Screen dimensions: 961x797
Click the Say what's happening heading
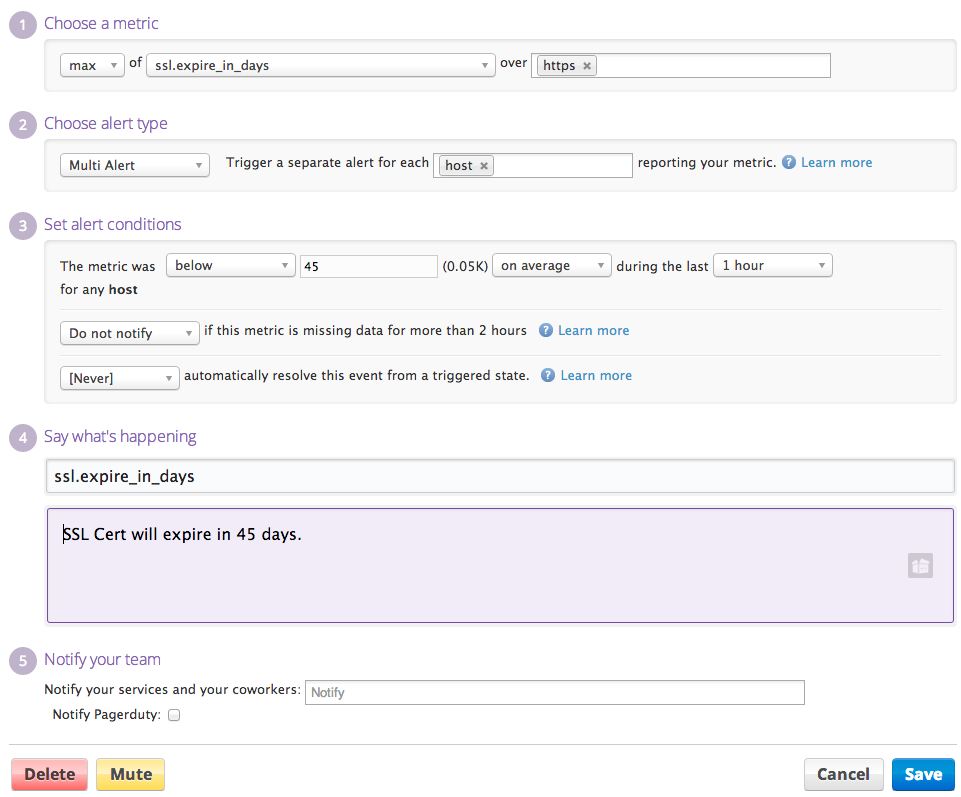tap(120, 437)
